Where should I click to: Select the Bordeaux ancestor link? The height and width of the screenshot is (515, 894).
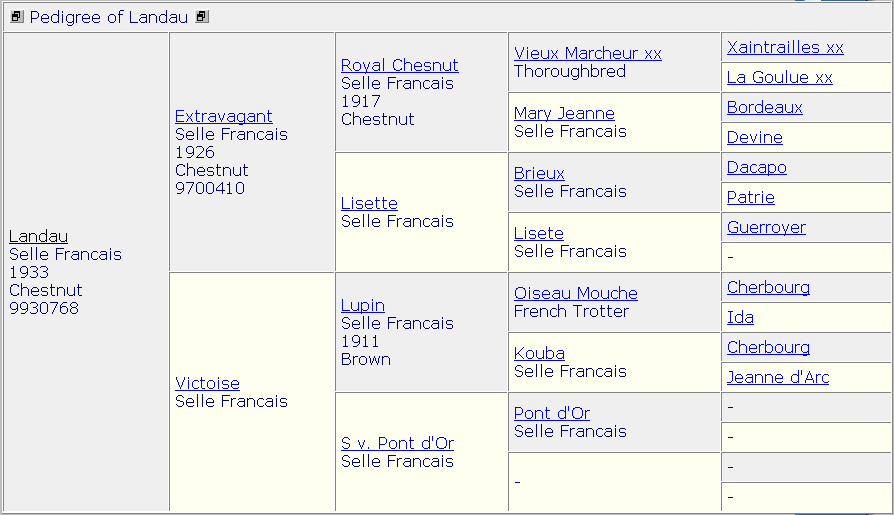[764, 107]
